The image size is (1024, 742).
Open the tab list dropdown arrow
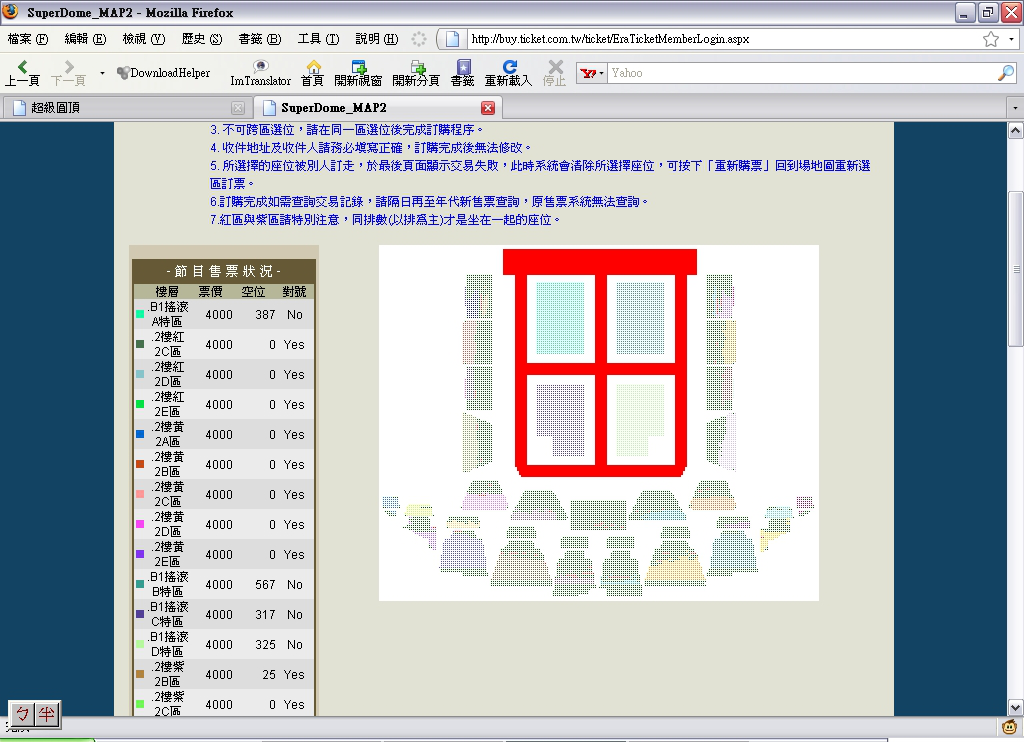coord(1013,108)
